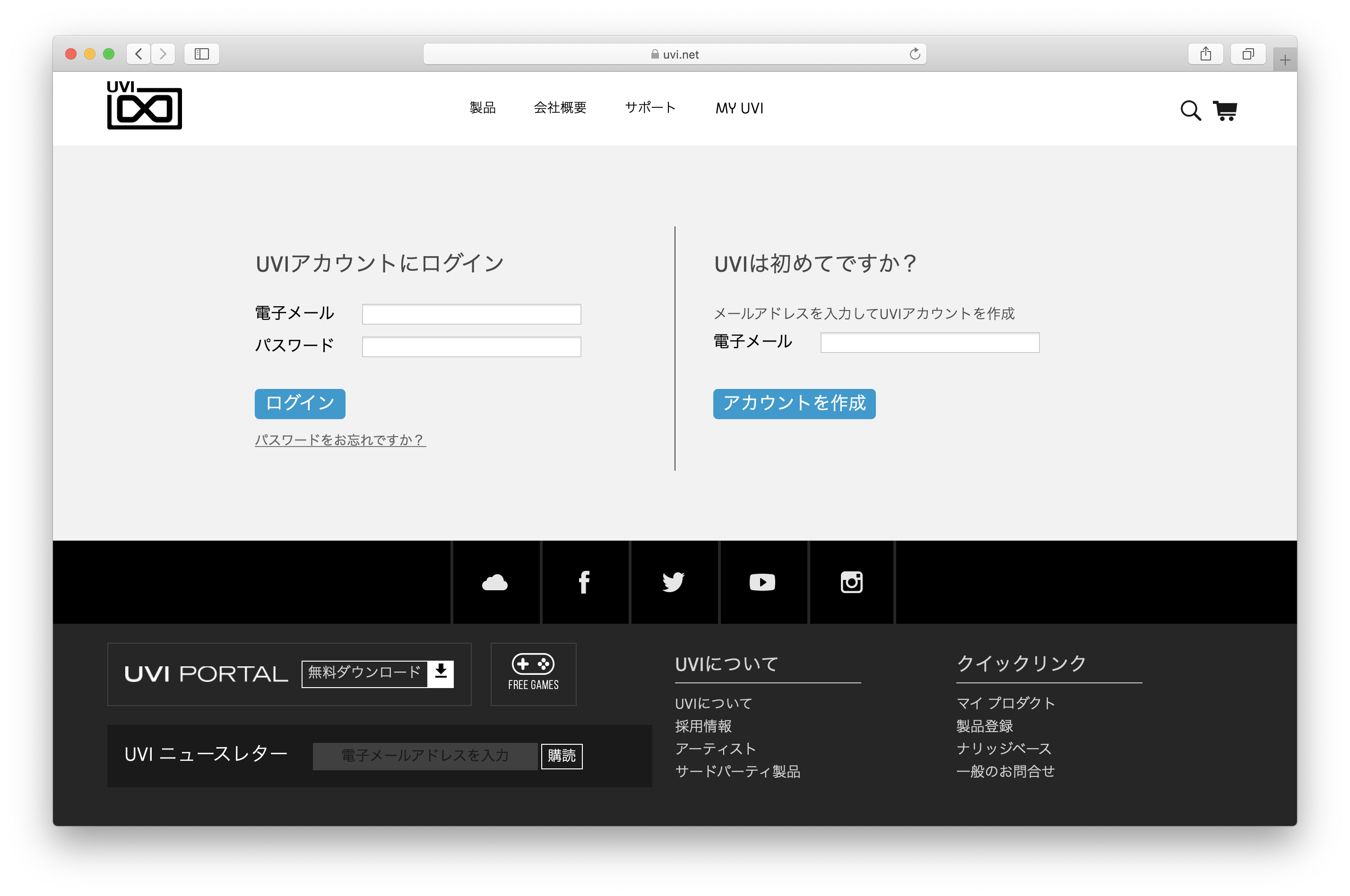Open the SoundCloud cloud icon link
This screenshot has height=896, width=1350.
point(495,582)
